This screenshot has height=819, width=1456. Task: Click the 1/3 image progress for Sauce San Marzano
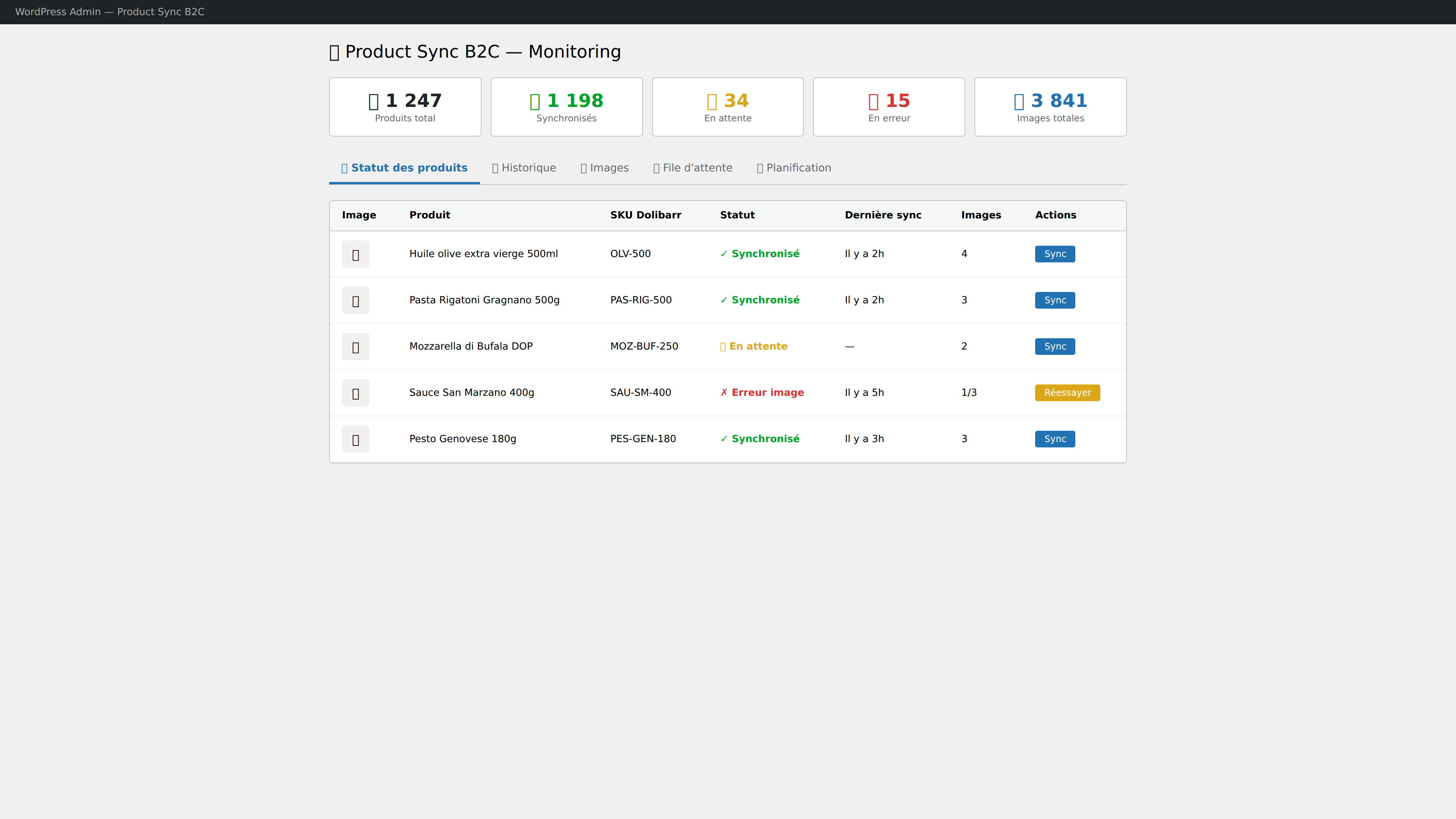969,392
